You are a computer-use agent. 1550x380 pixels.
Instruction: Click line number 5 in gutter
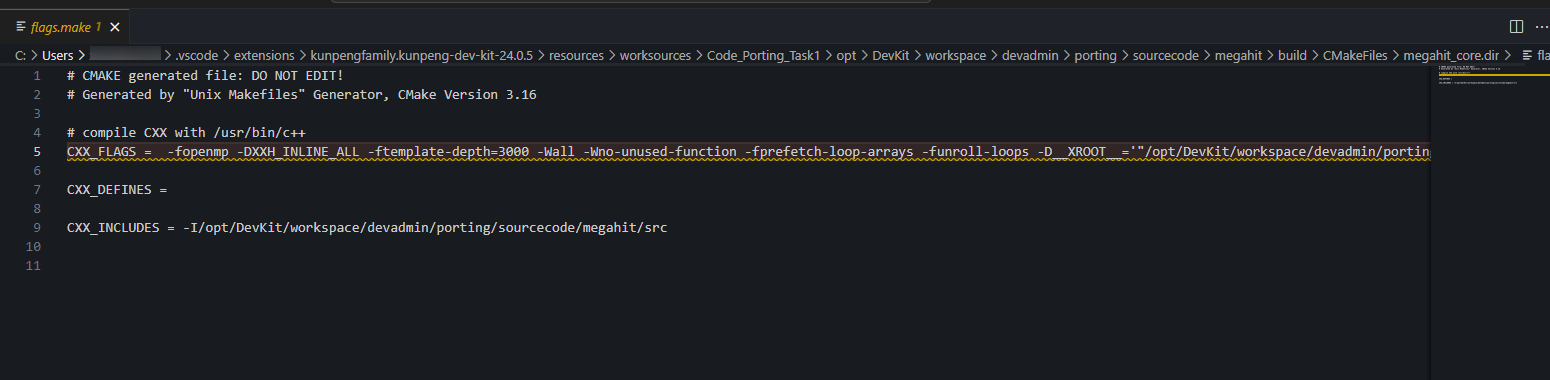[36, 151]
